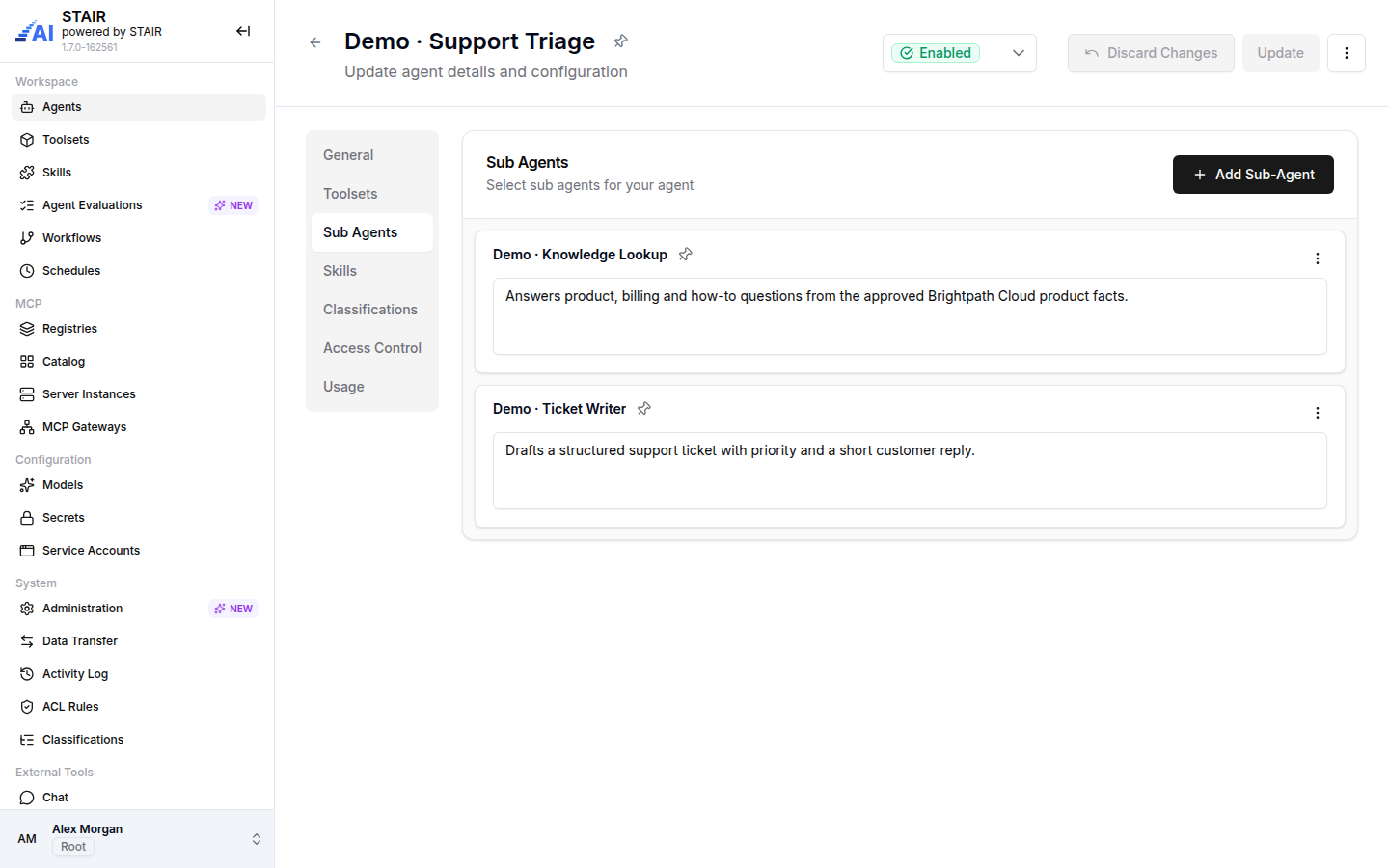Click the Agents robot icon
The image size is (1389, 868).
tap(27, 107)
